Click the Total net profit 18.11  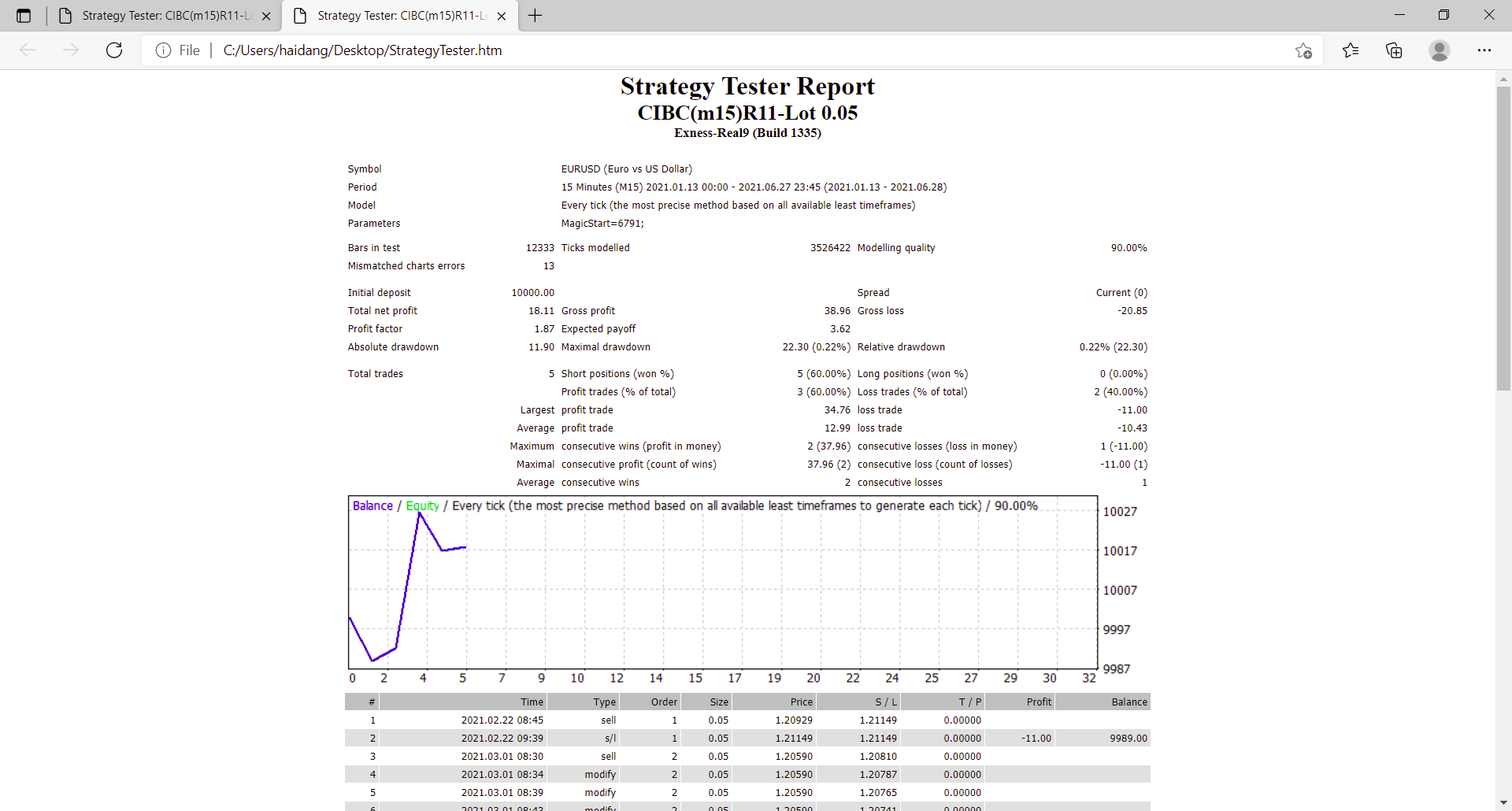coord(541,311)
